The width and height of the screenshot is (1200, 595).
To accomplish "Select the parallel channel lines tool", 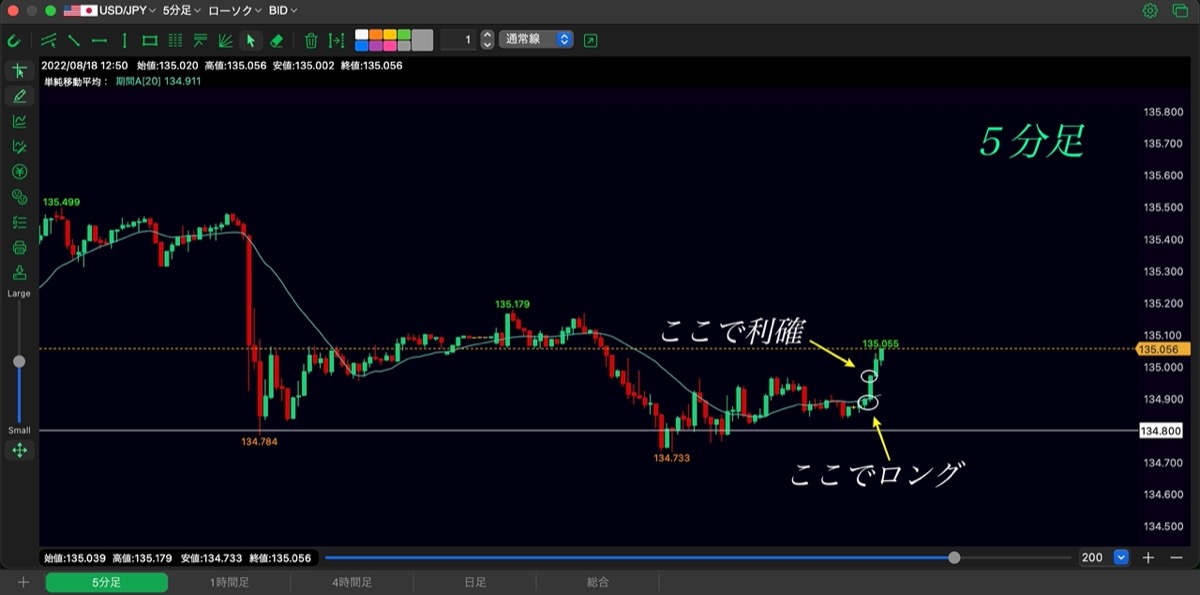I will pyautogui.click(x=49, y=40).
